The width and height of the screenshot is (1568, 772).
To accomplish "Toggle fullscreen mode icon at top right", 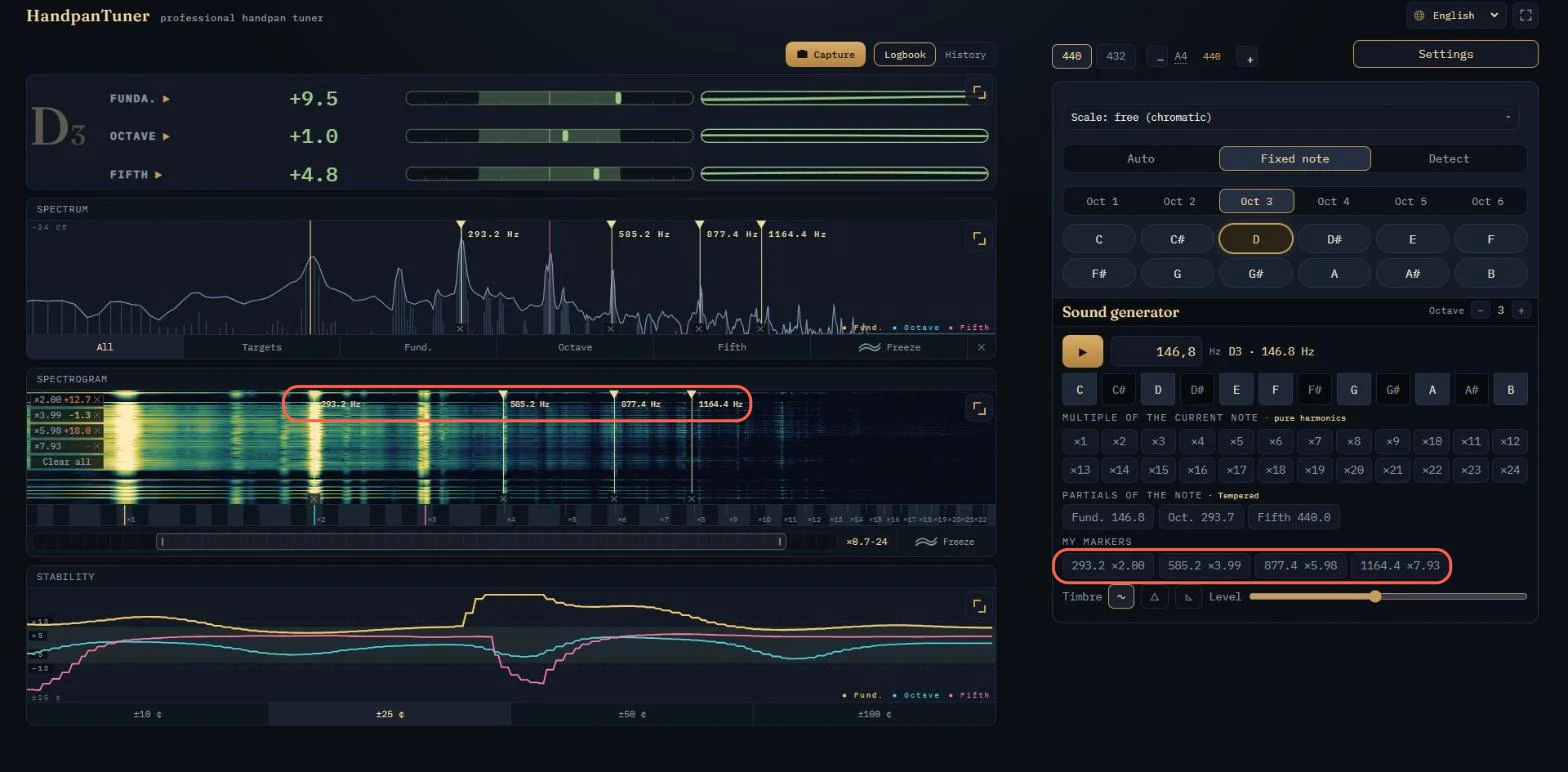I will 1525,15.
